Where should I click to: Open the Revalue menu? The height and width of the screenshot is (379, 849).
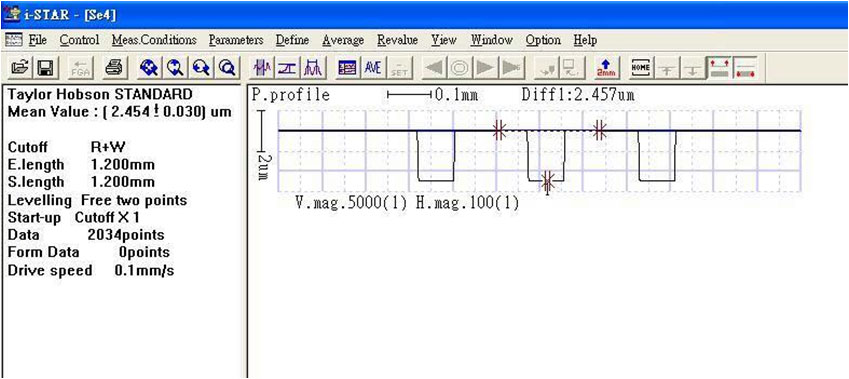point(397,40)
